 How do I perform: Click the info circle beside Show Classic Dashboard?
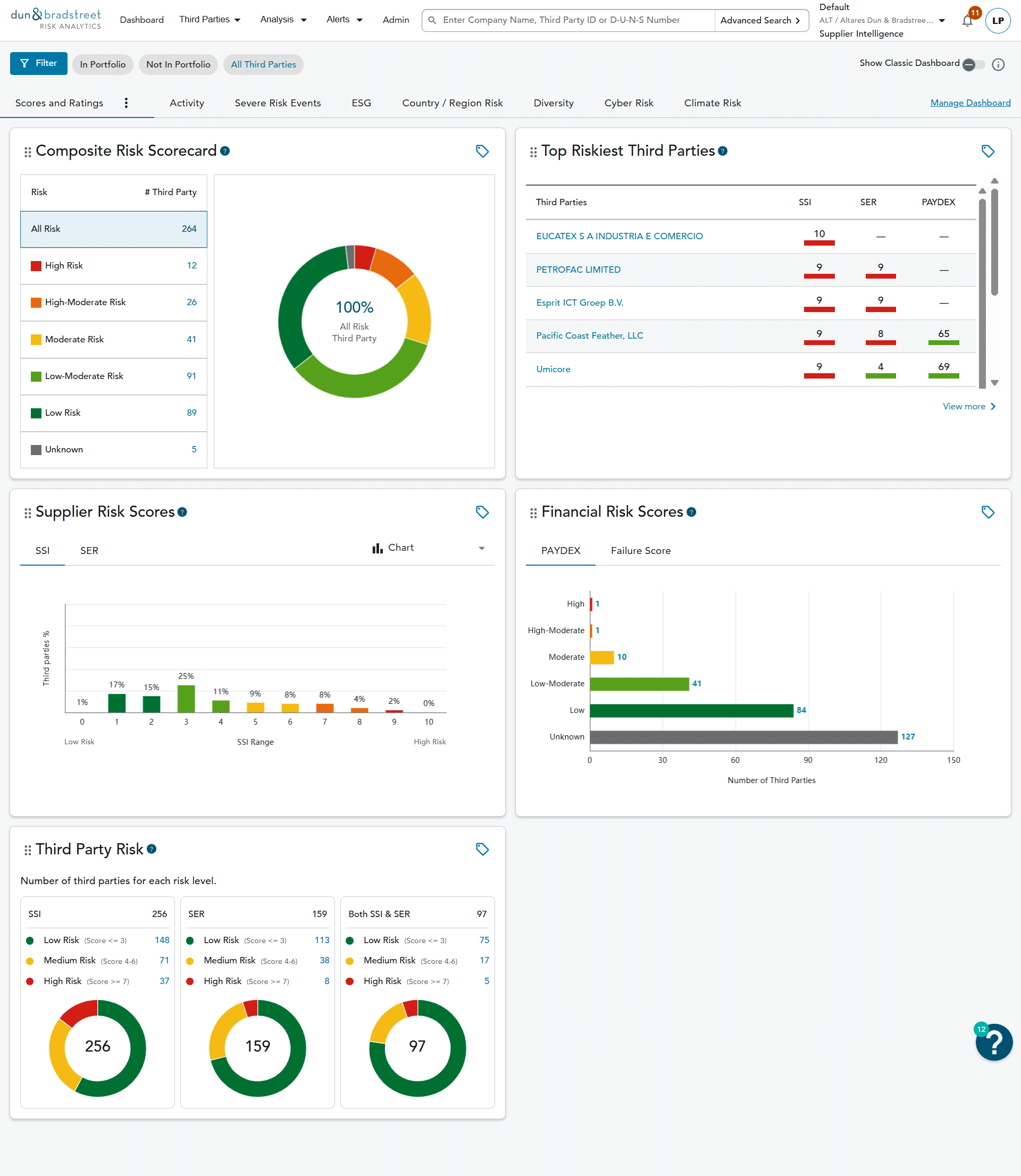click(x=998, y=64)
